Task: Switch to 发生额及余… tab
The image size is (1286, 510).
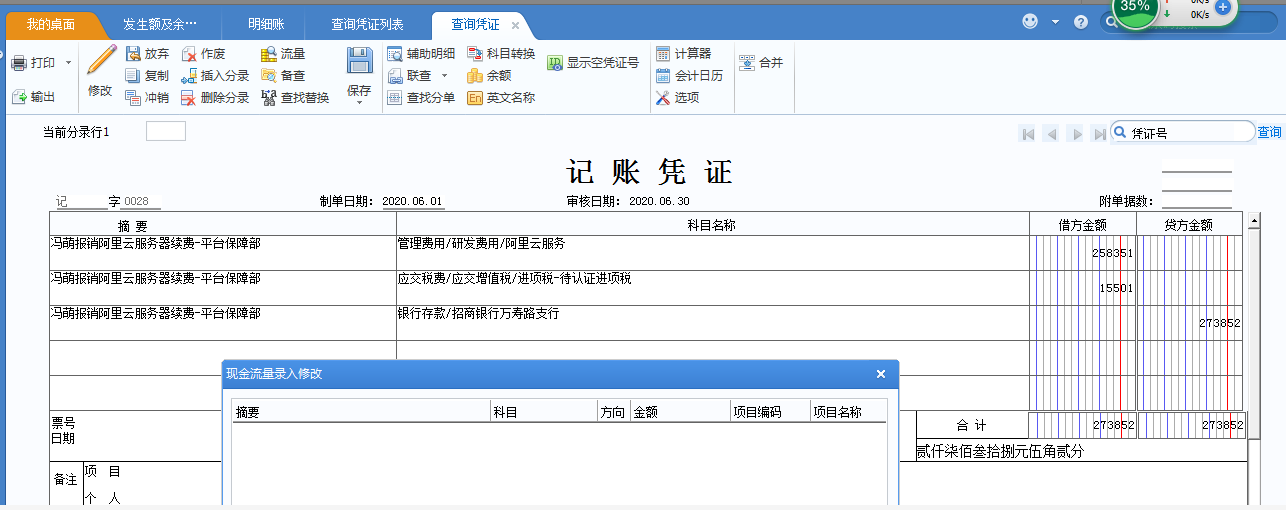Action: (160, 24)
